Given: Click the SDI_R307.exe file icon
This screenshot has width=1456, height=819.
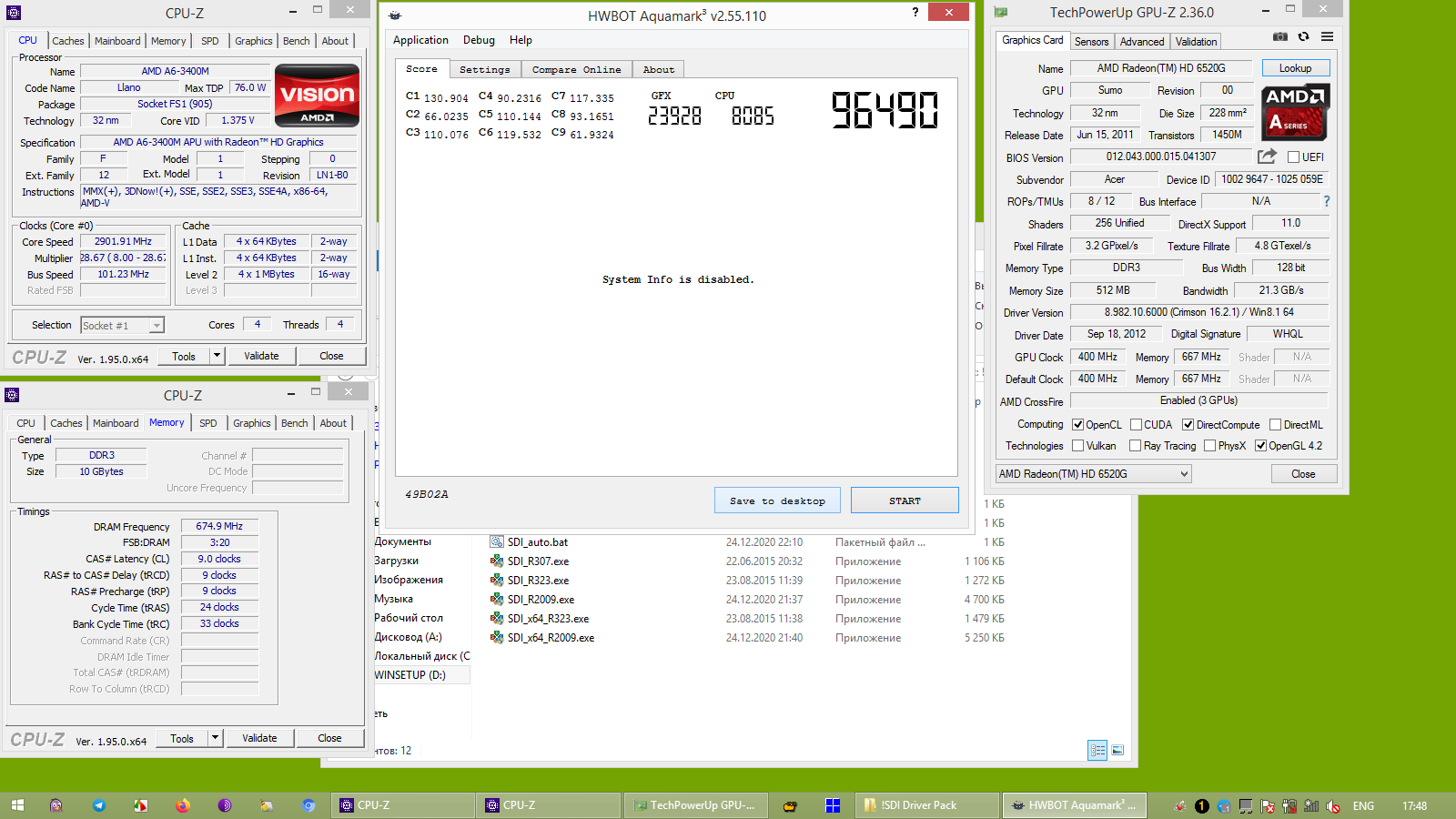Looking at the screenshot, I should pos(497,561).
